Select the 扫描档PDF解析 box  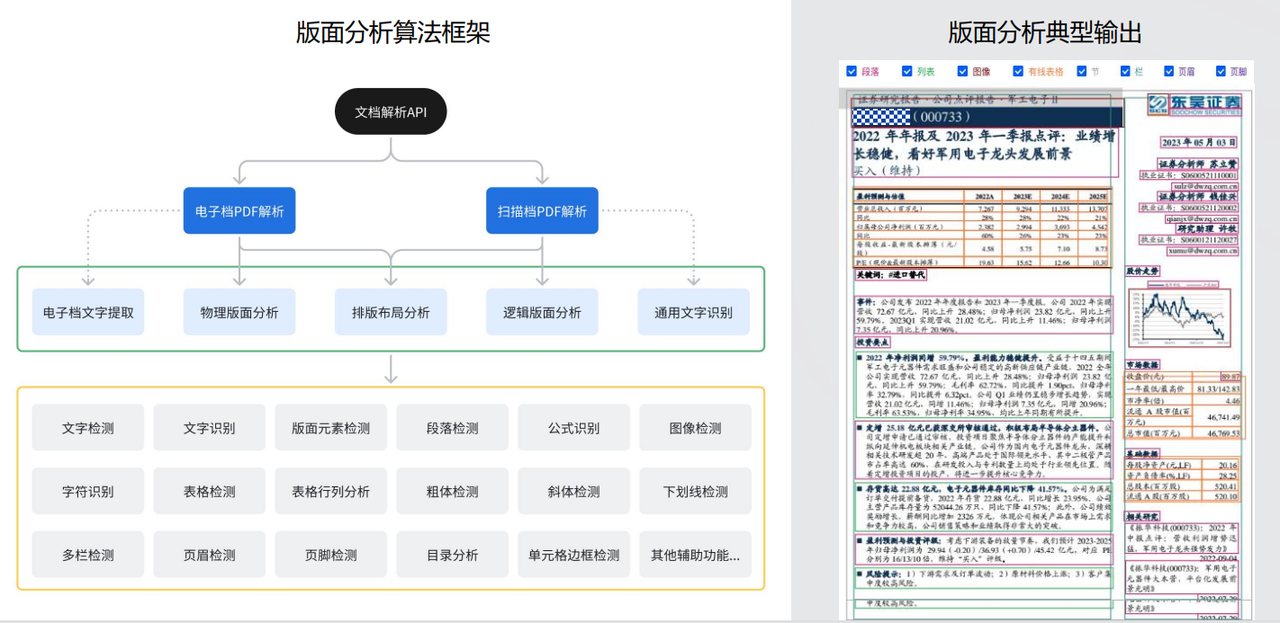tap(542, 211)
